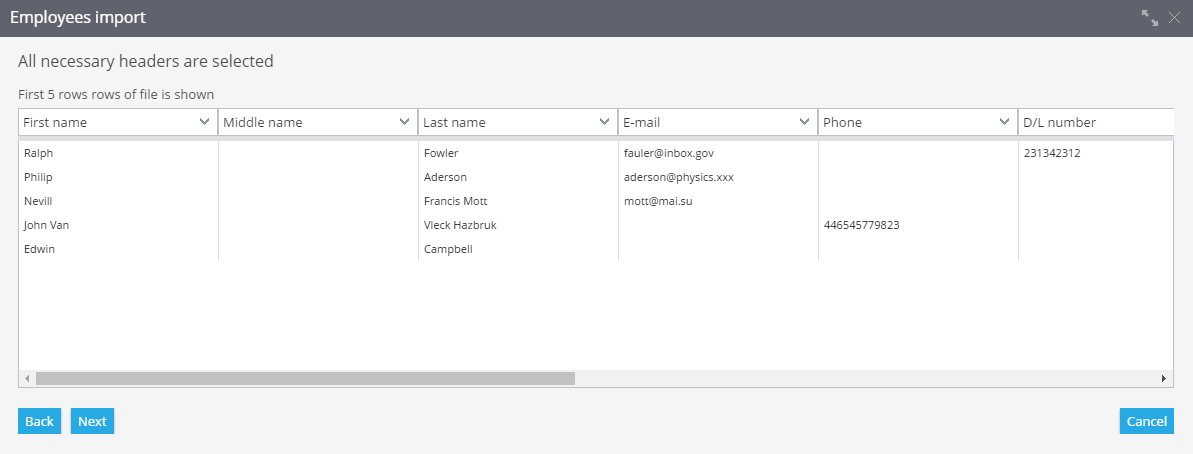Select the fauler@inbox.gov email cell
Image resolution: width=1193 pixels, height=454 pixels.
click(x=718, y=153)
